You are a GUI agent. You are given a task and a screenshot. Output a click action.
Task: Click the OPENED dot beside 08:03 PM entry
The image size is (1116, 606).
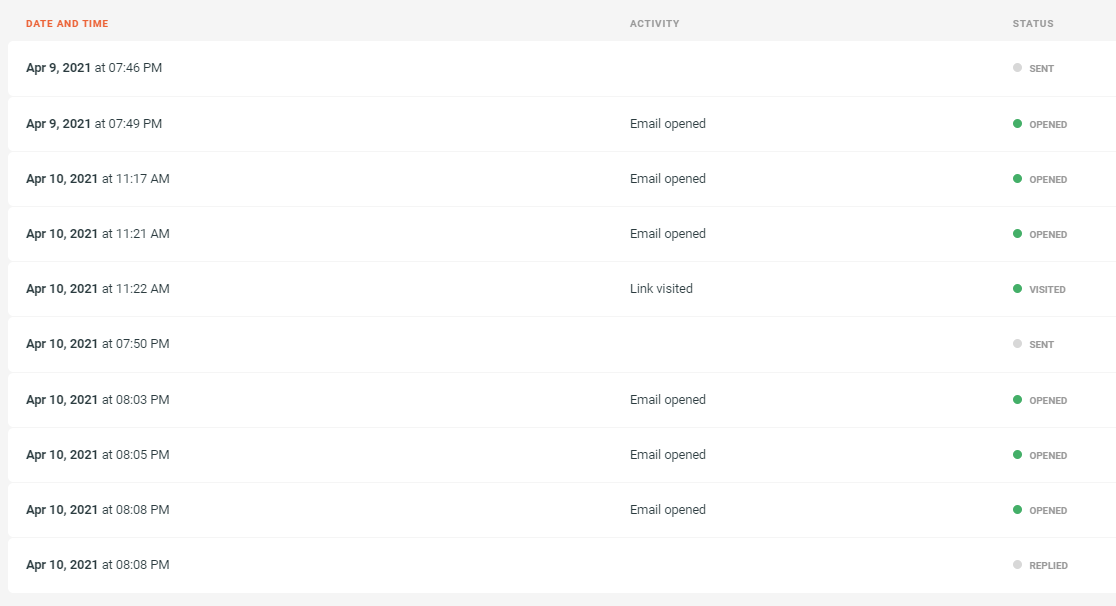[x=1018, y=399]
